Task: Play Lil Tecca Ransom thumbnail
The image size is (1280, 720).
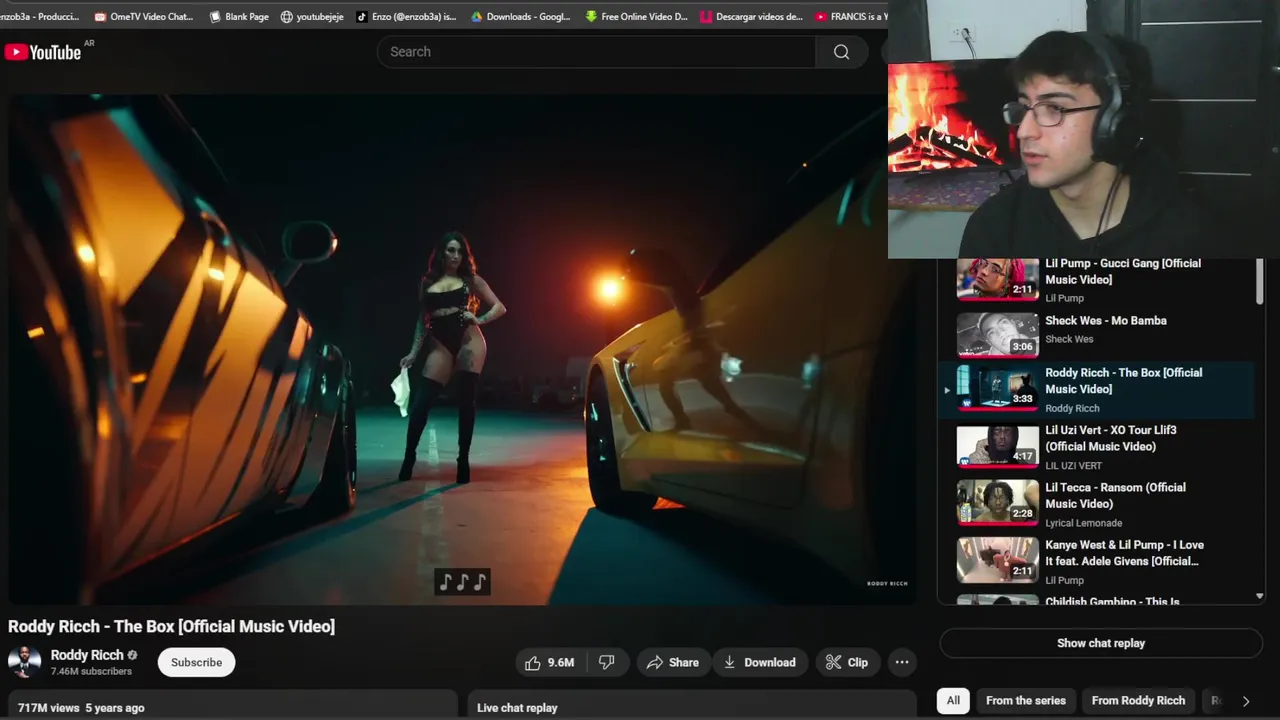Action: tap(998, 502)
